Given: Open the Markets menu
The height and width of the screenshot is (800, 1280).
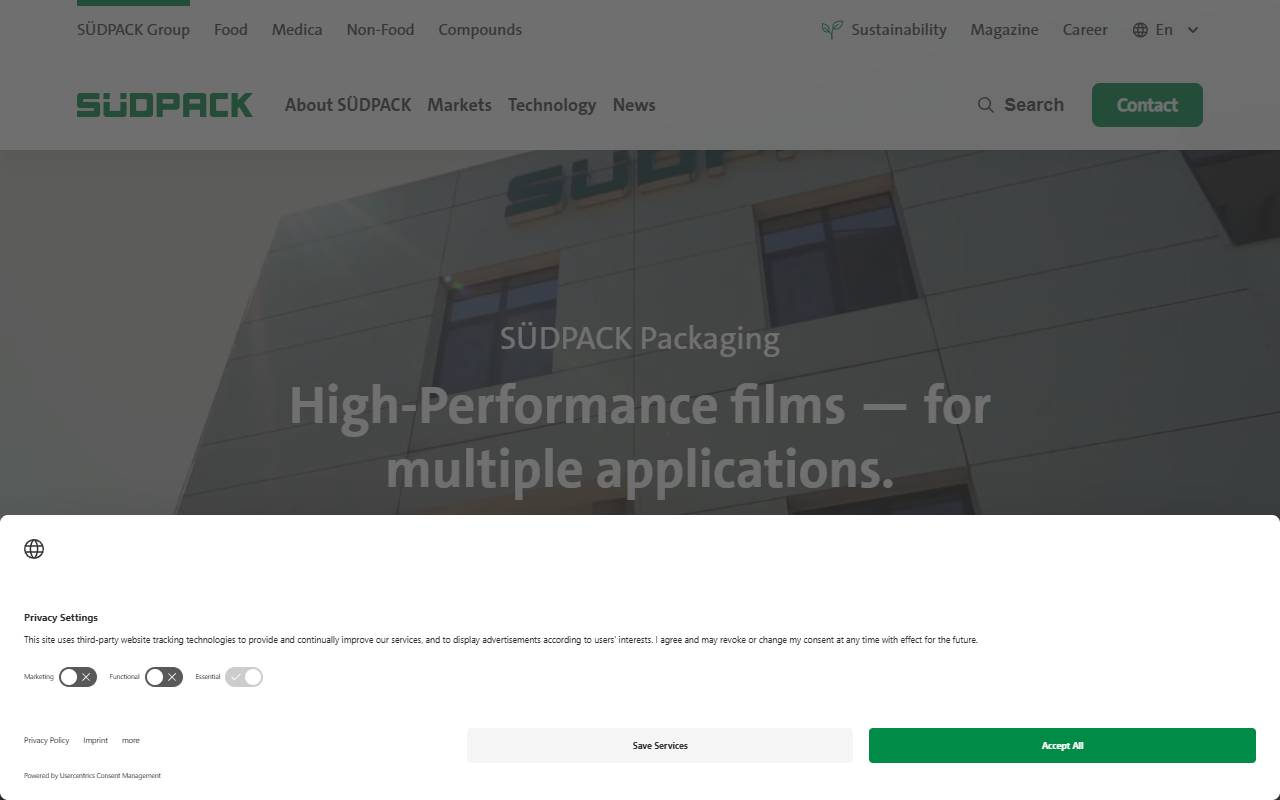Looking at the screenshot, I should point(460,105).
